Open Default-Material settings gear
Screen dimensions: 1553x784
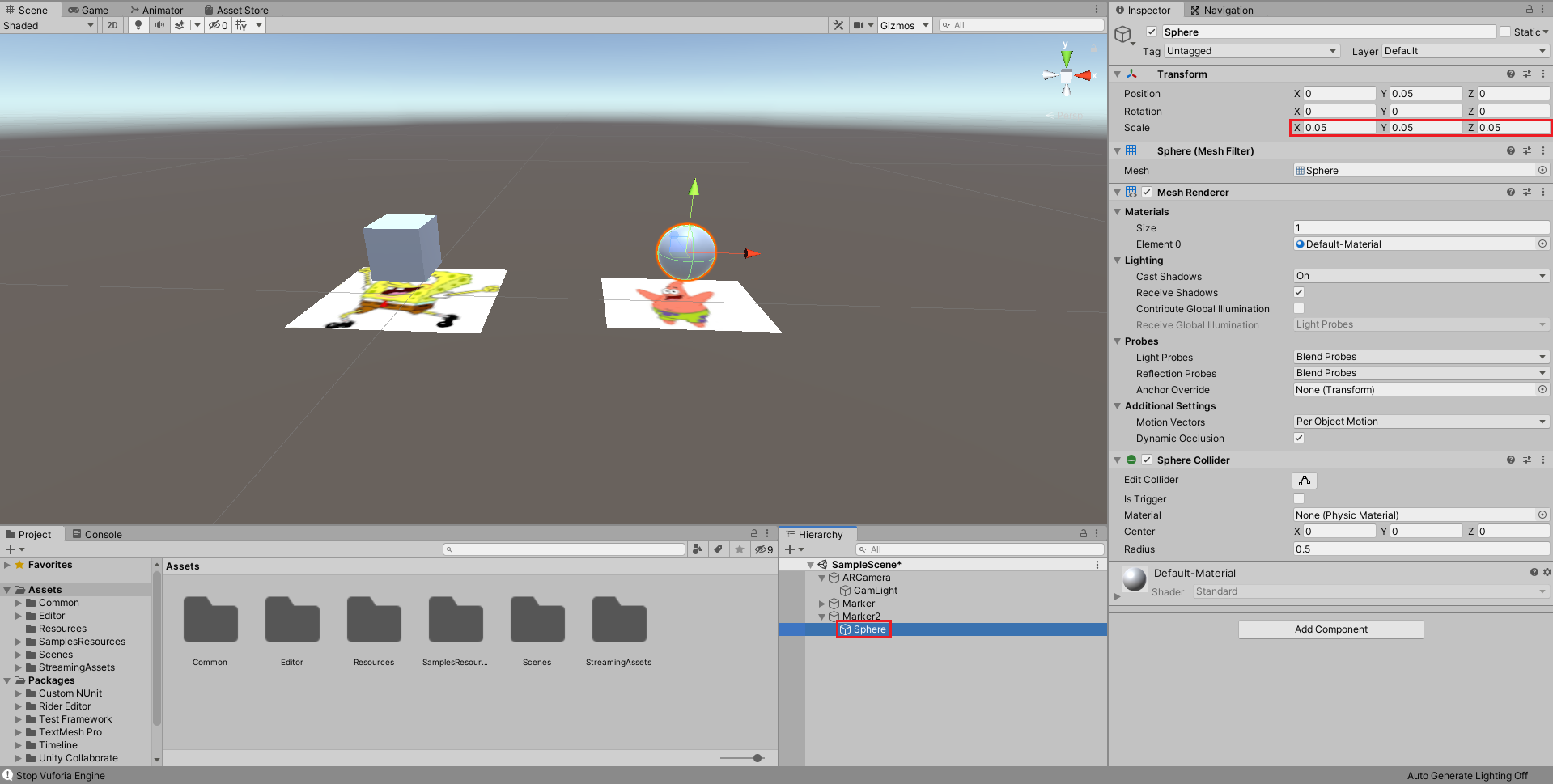(x=1547, y=572)
